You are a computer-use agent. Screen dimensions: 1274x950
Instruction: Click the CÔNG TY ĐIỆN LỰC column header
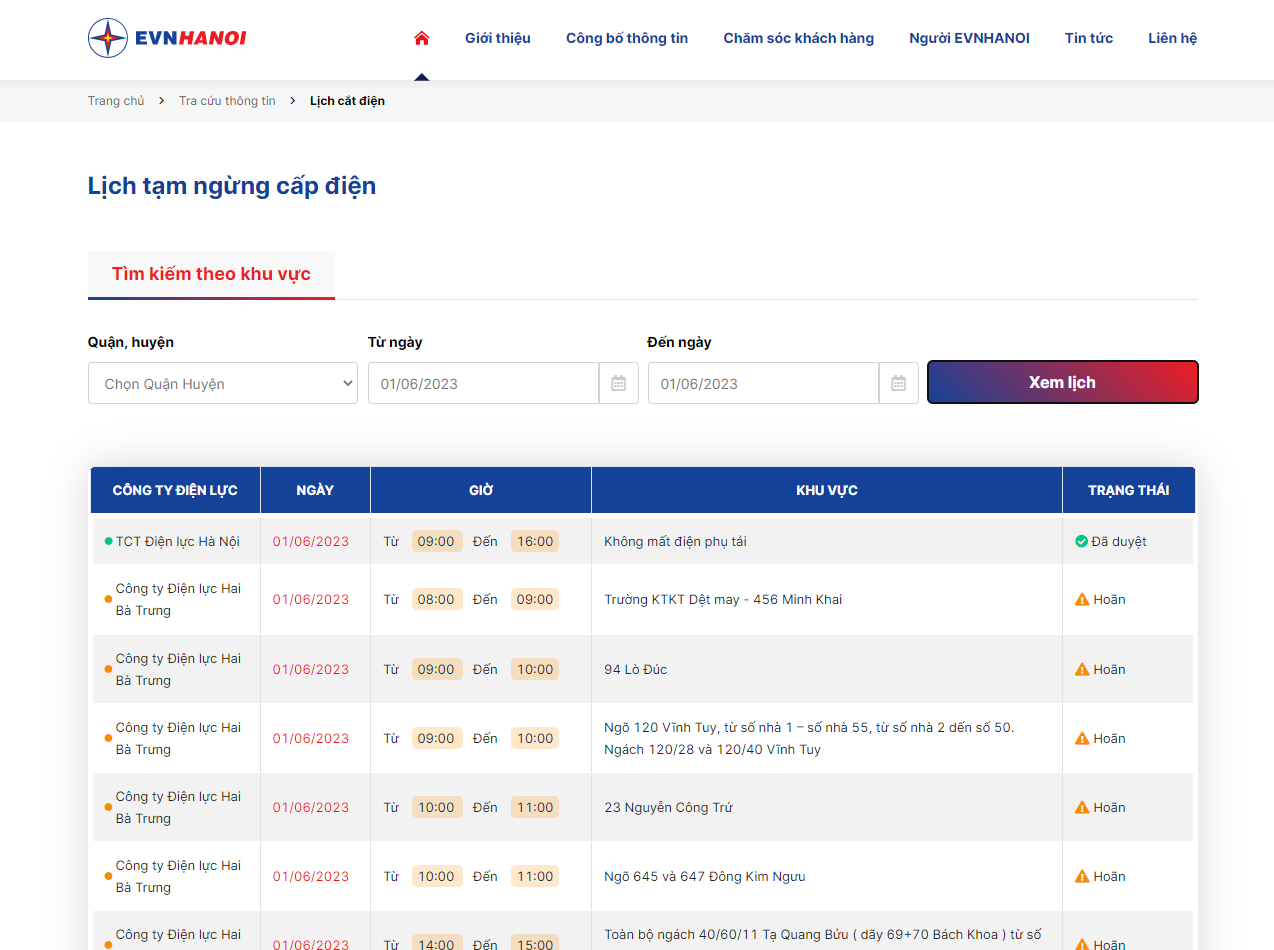175,490
